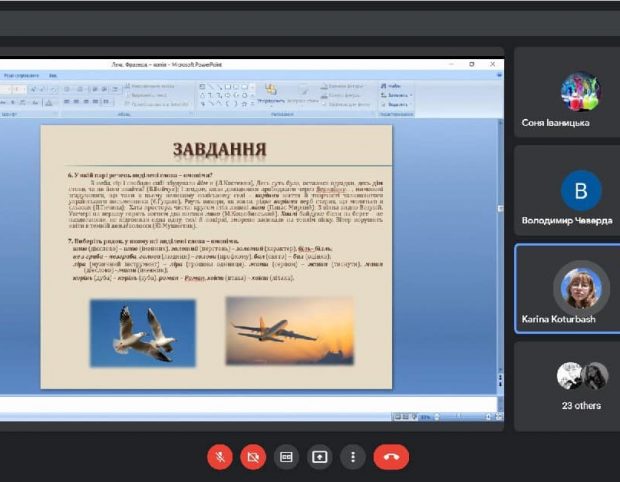Expand the shapes gallery more arrow

pyautogui.click(x=253, y=104)
